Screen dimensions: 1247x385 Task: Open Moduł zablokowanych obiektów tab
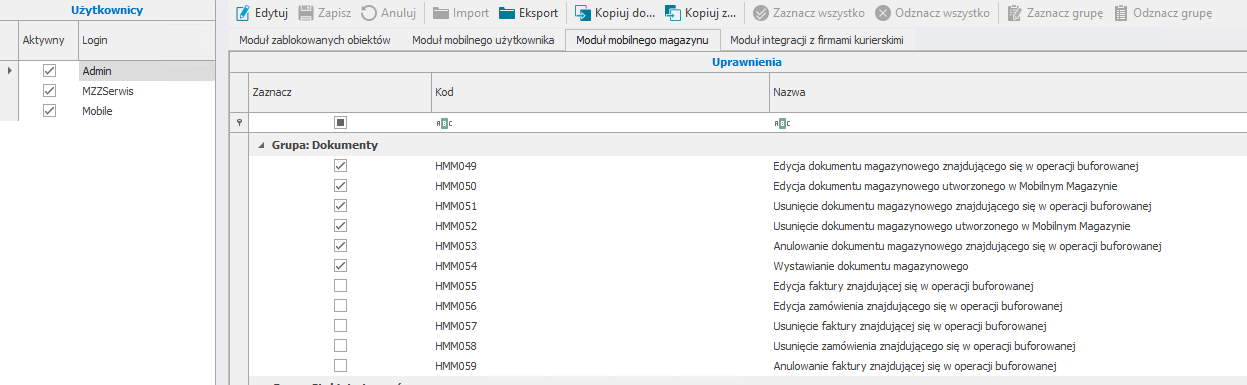click(316, 41)
